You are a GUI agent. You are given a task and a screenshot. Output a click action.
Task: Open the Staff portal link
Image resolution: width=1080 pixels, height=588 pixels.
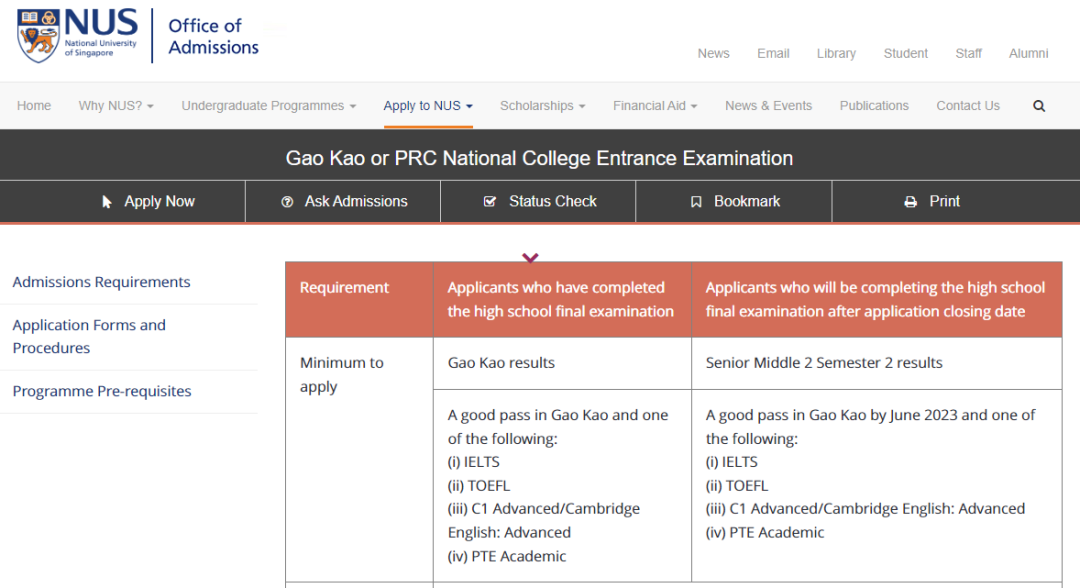(968, 54)
